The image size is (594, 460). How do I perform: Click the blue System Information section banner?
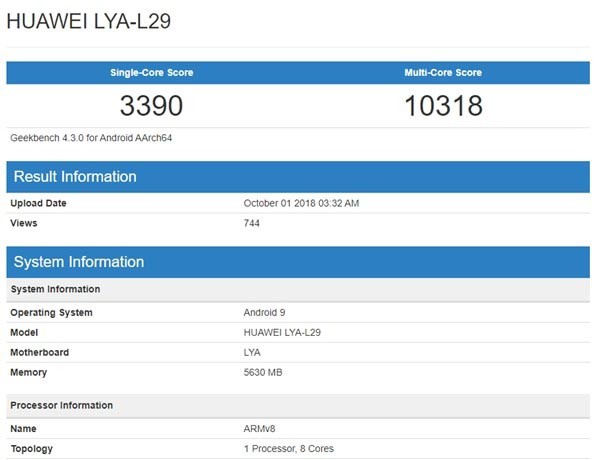(x=298, y=262)
